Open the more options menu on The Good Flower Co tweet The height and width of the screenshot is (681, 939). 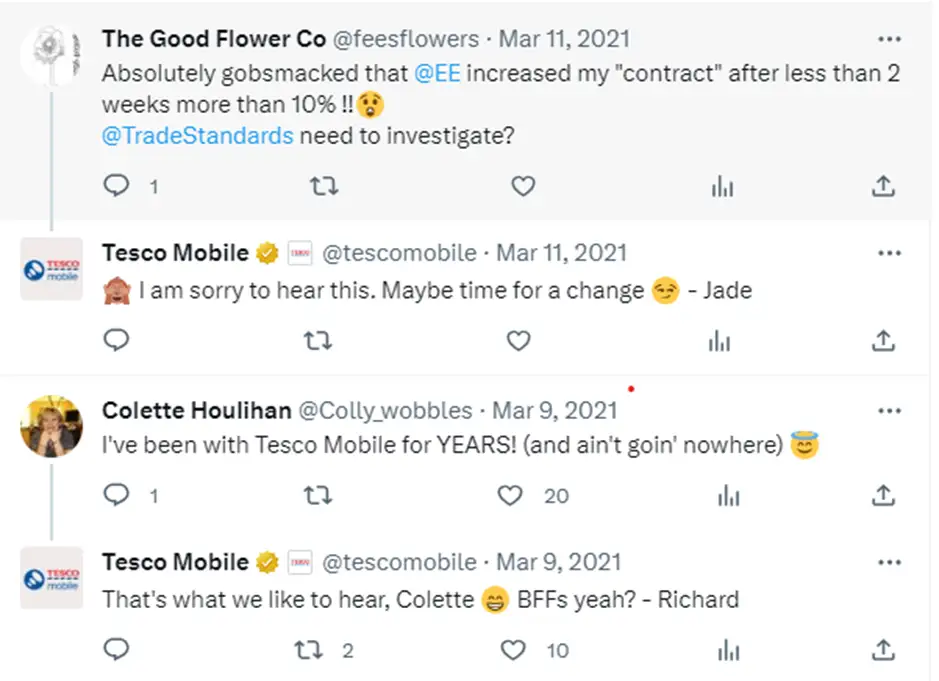click(889, 38)
